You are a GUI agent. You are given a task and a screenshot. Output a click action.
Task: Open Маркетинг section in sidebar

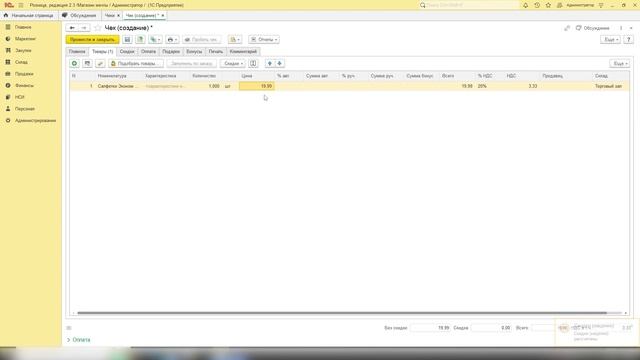pos(25,39)
